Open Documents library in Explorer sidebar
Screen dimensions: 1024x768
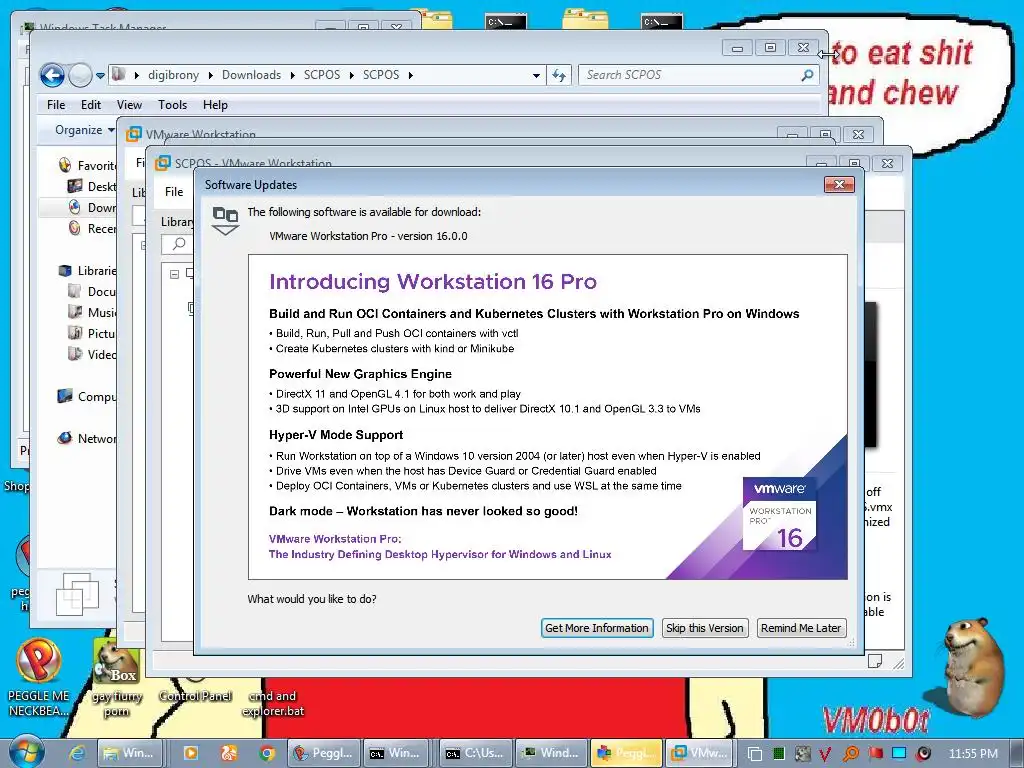(x=91, y=291)
